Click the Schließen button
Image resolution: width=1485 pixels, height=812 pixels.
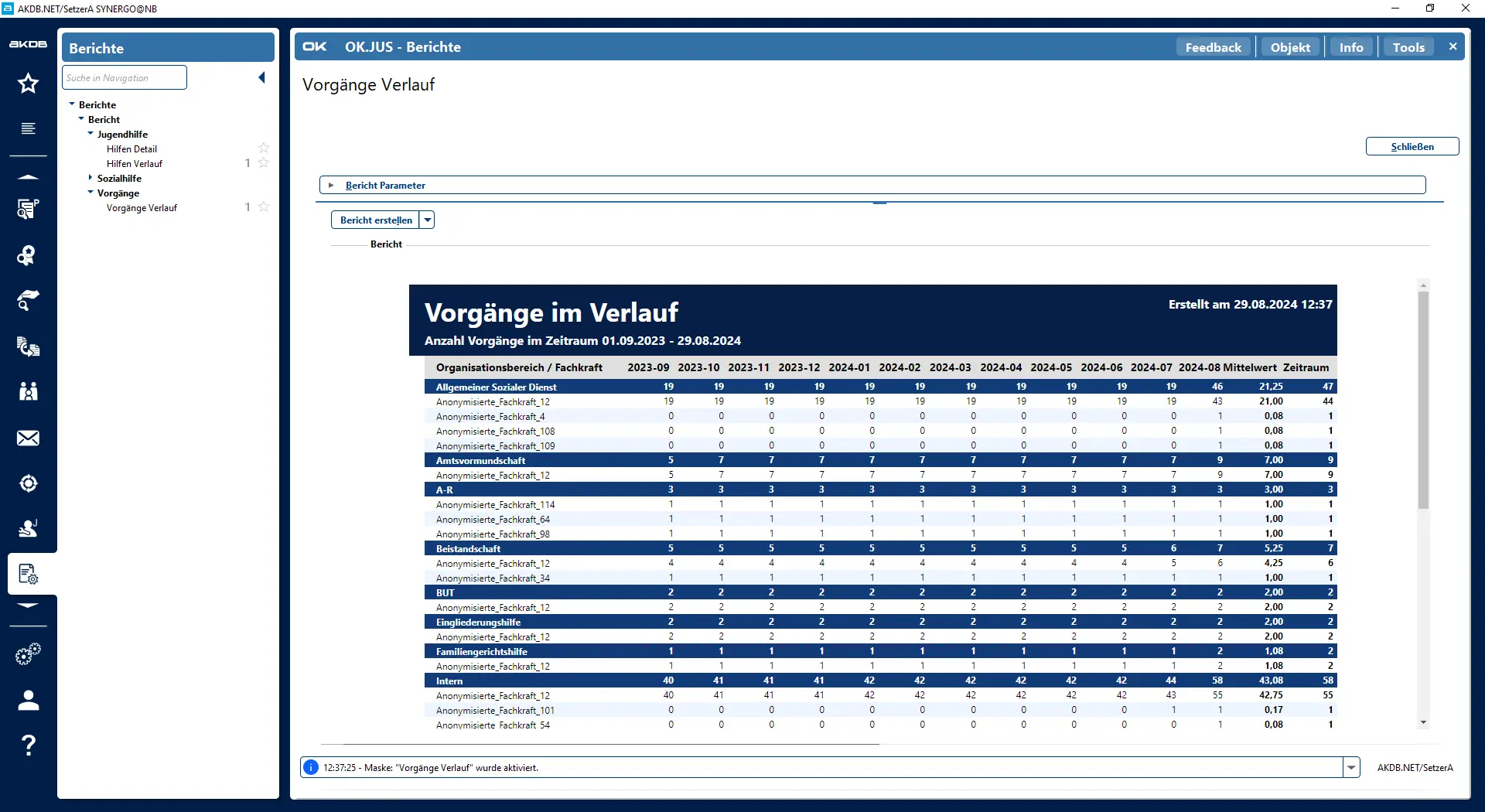[x=1412, y=147]
